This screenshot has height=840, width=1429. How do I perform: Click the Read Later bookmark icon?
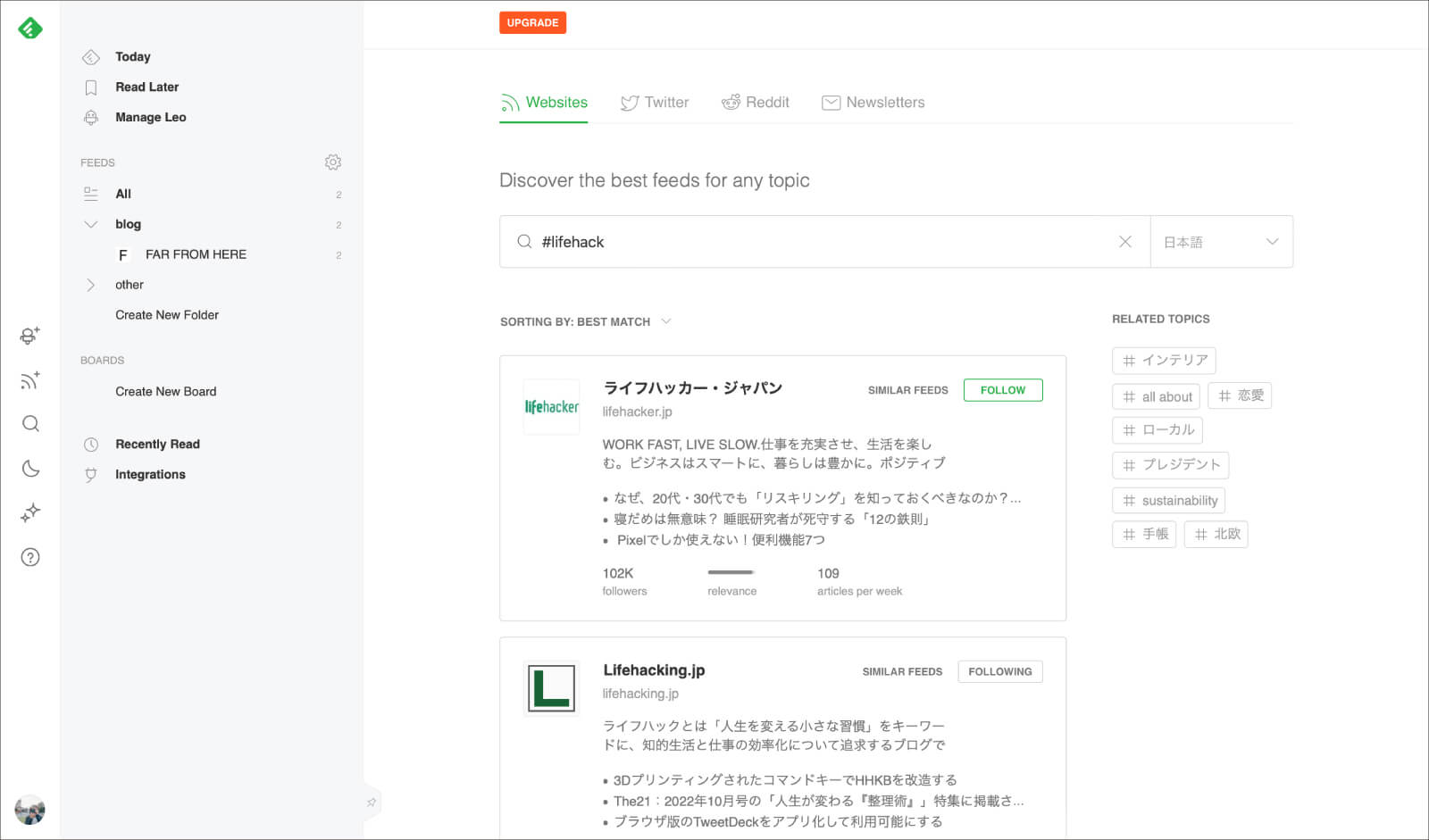tap(90, 87)
